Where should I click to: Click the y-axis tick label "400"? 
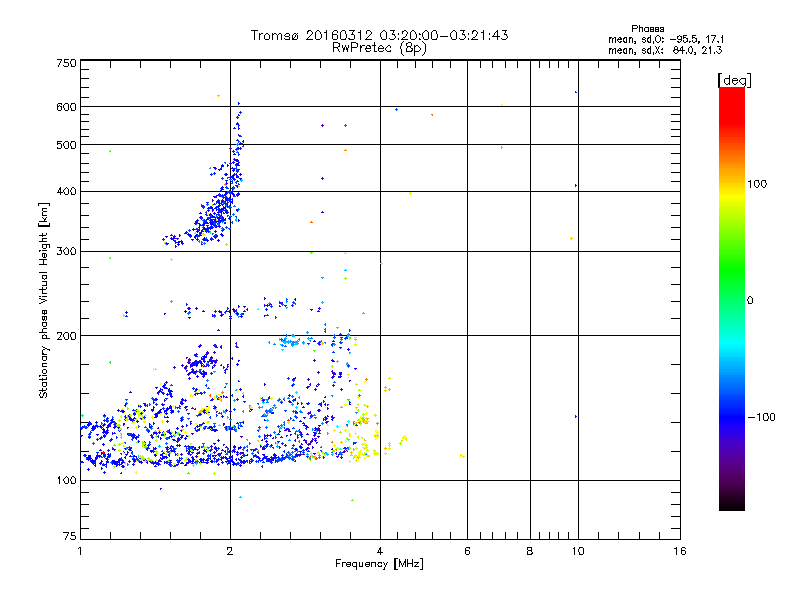[66, 192]
